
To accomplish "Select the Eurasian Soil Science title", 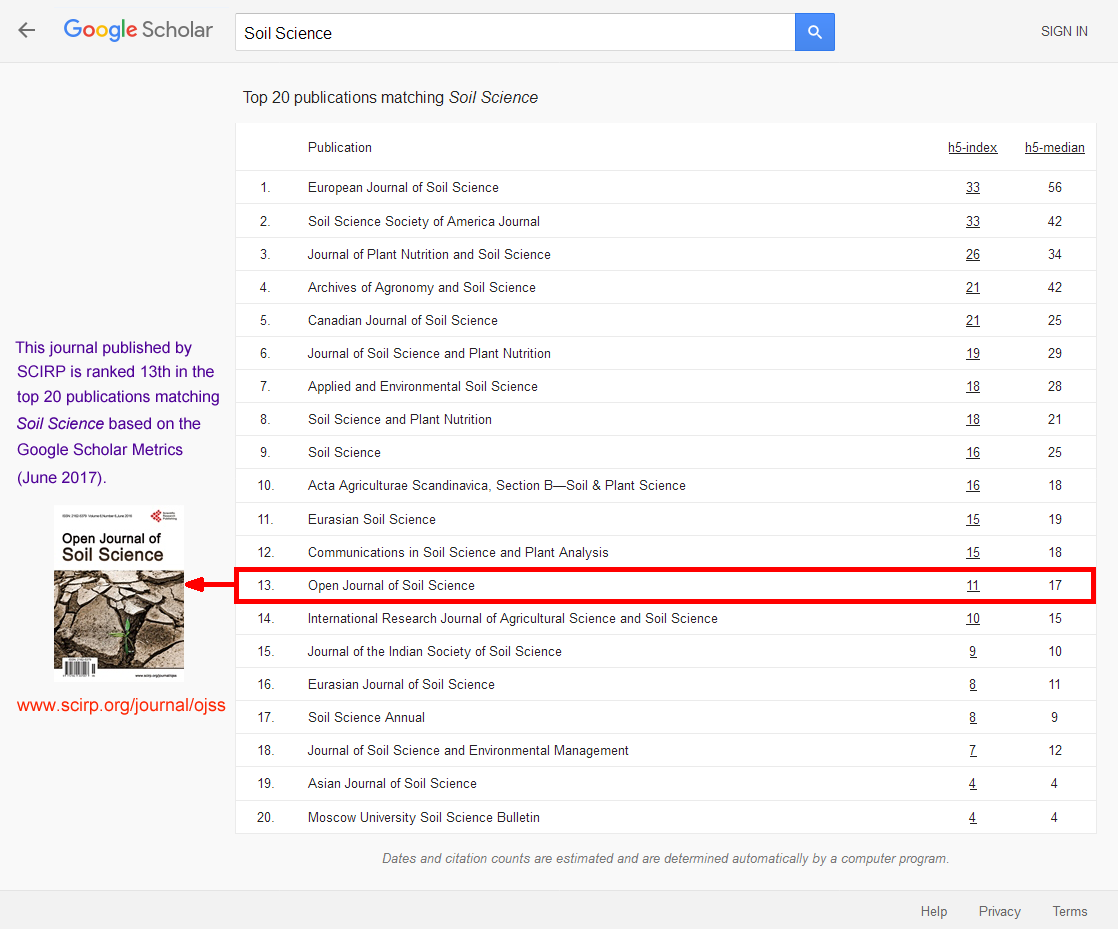I will click(x=371, y=520).
